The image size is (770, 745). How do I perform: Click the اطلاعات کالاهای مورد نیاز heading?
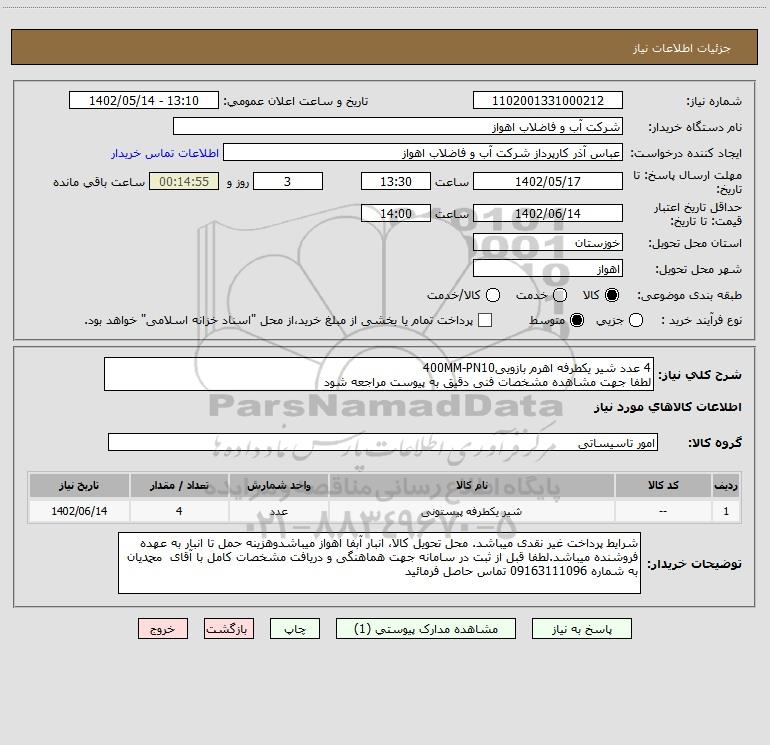(668, 407)
